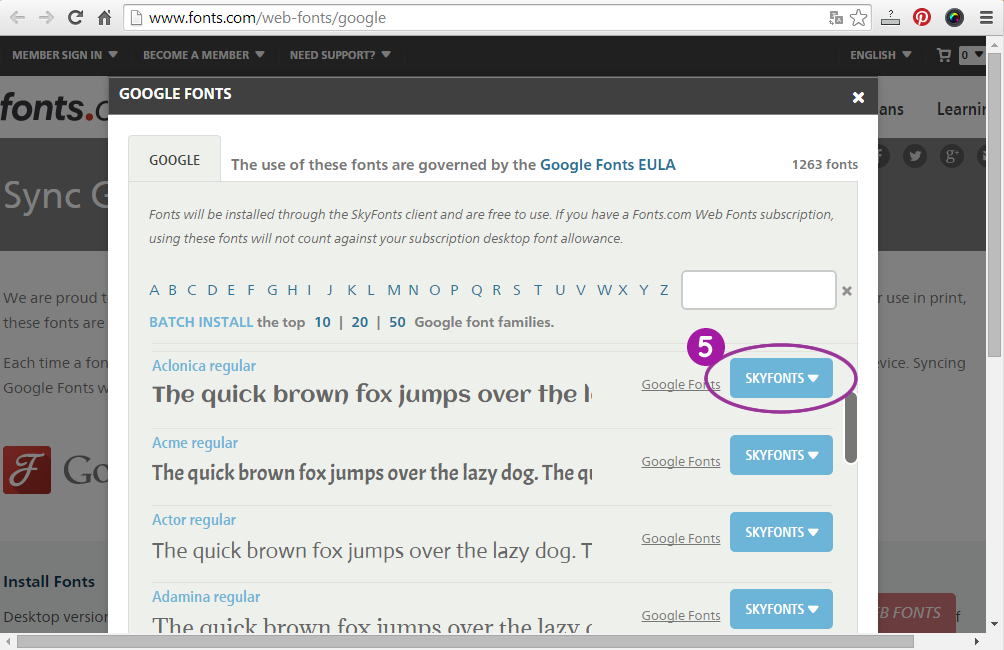
Task: Open the color picker camera extension
Action: [954, 17]
